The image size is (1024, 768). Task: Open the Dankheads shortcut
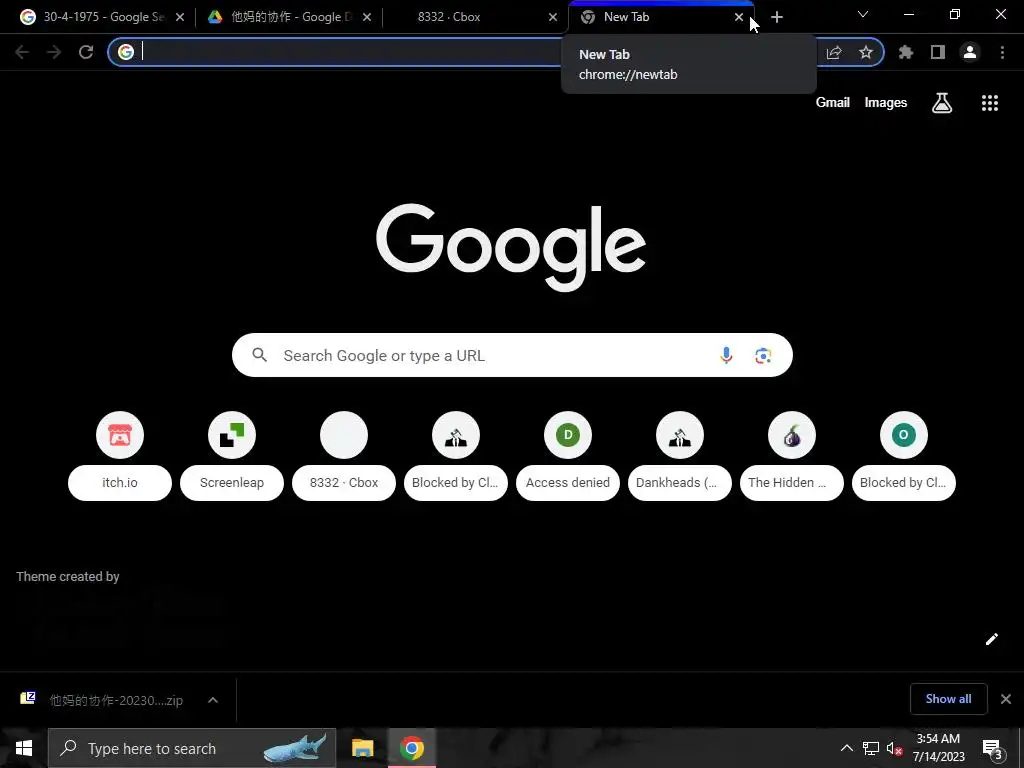click(x=680, y=456)
